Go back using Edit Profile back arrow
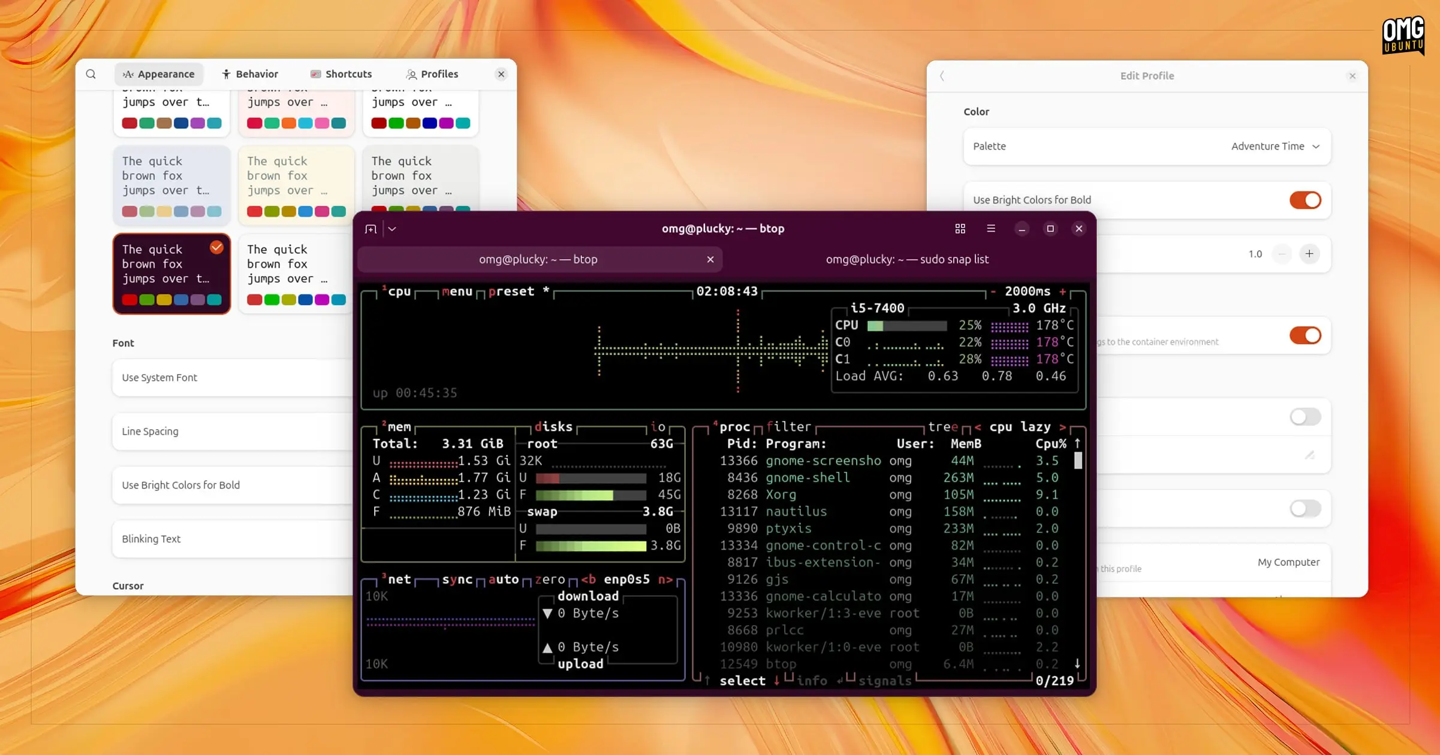The width and height of the screenshot is (1440, 755). pos(942,76)
